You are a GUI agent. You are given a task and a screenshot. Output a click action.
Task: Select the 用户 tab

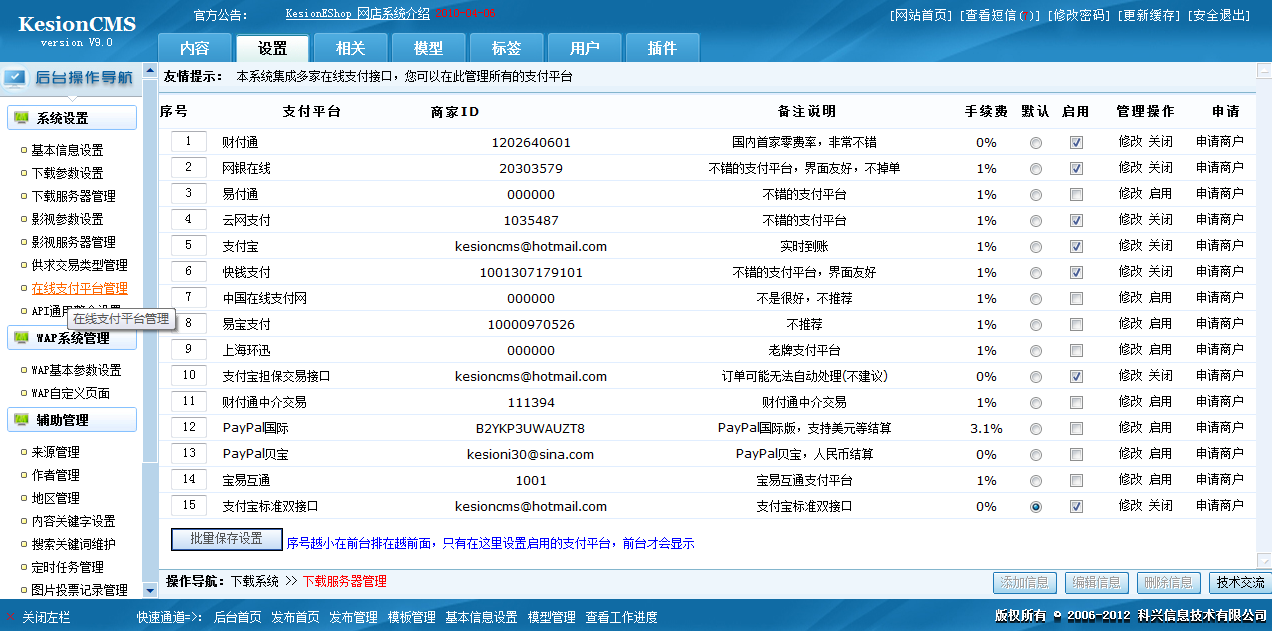585,48
